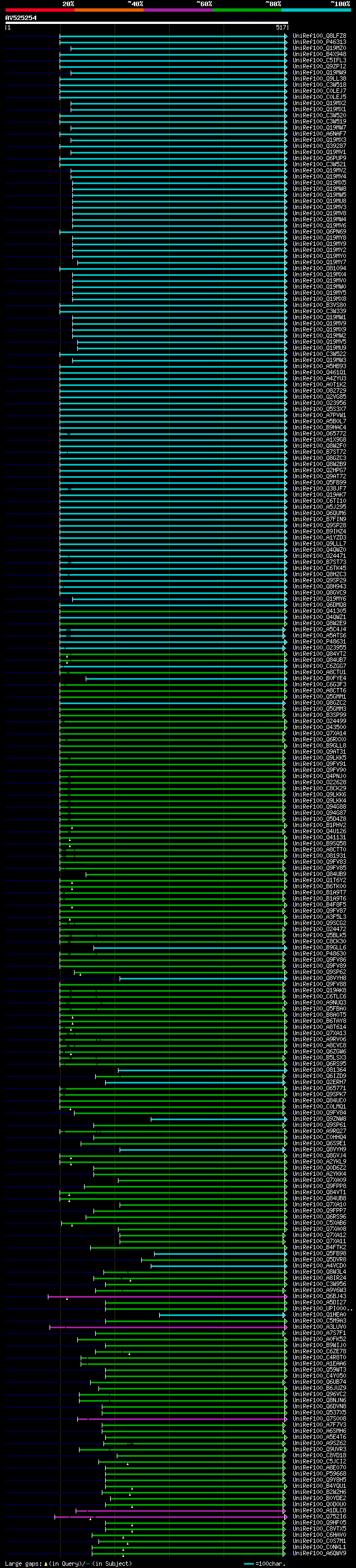356x1568 pixels.
Task: Click the label UniRef100_Q41305
Action: (319, 611)
